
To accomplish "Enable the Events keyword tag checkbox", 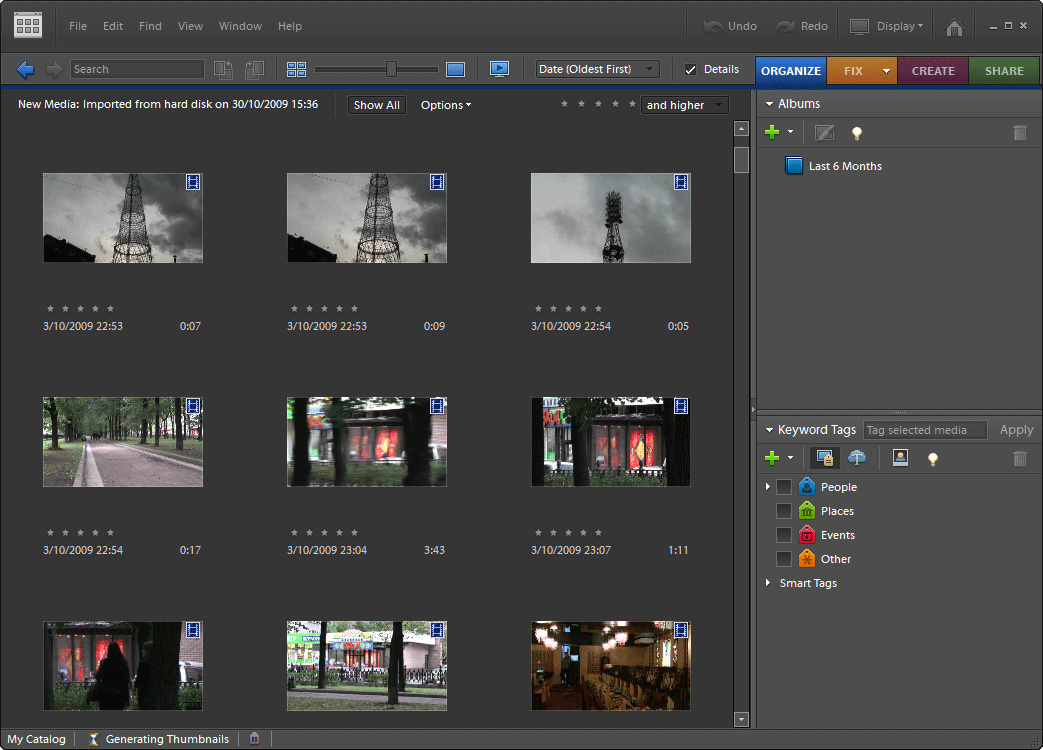I will click(x=784, y=535).
